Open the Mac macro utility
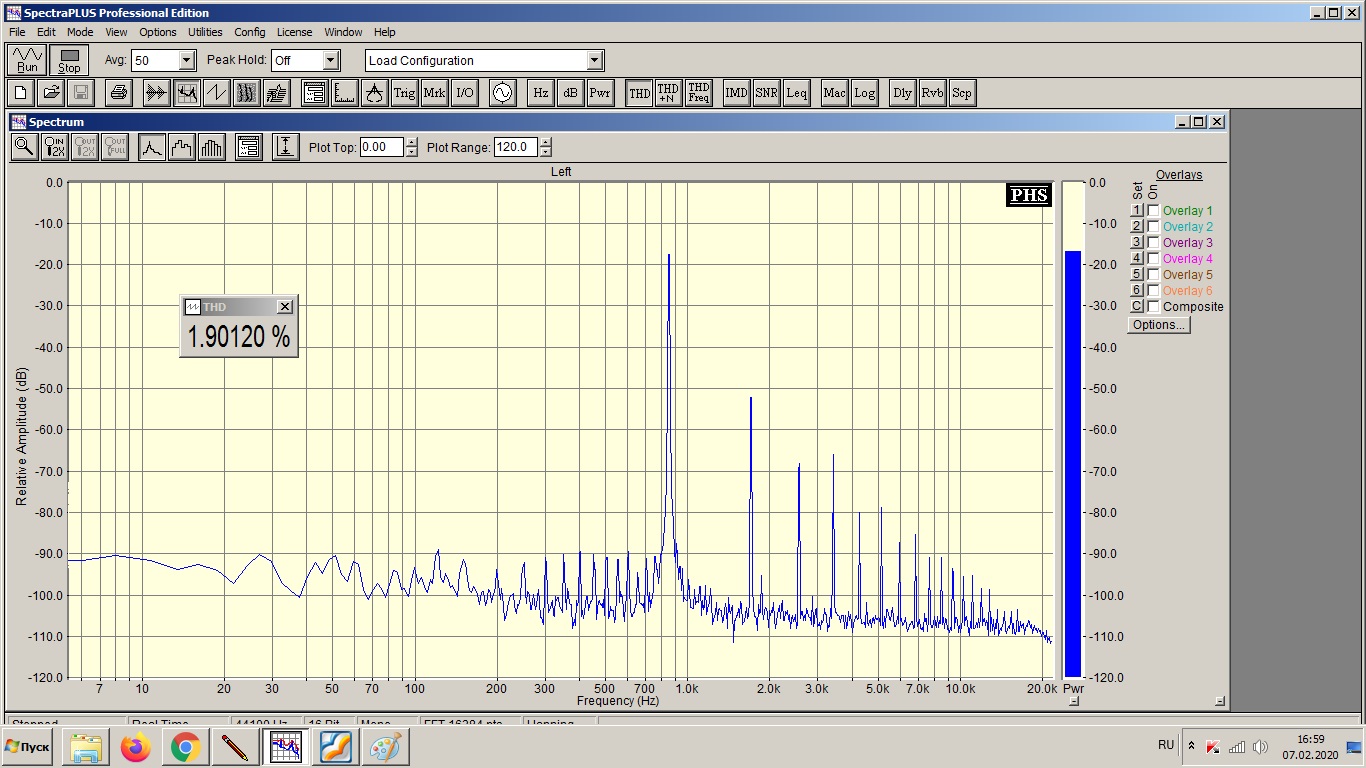Screen dimensions: 1366x768 click(x=835, y=93)
